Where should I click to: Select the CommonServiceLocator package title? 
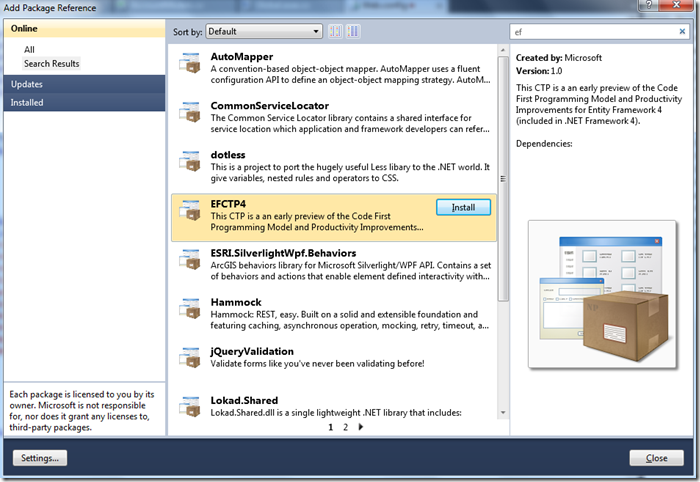tap(270, 106)
